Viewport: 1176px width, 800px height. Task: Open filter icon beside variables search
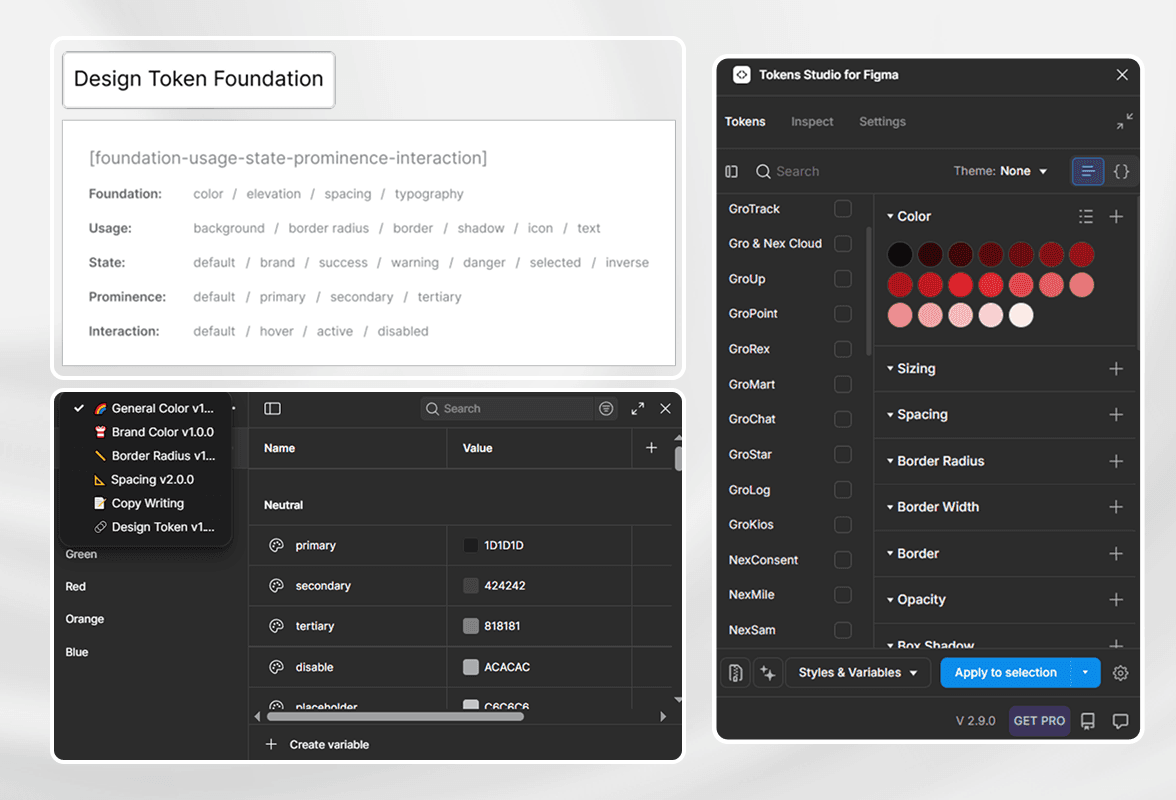[606, 409]
